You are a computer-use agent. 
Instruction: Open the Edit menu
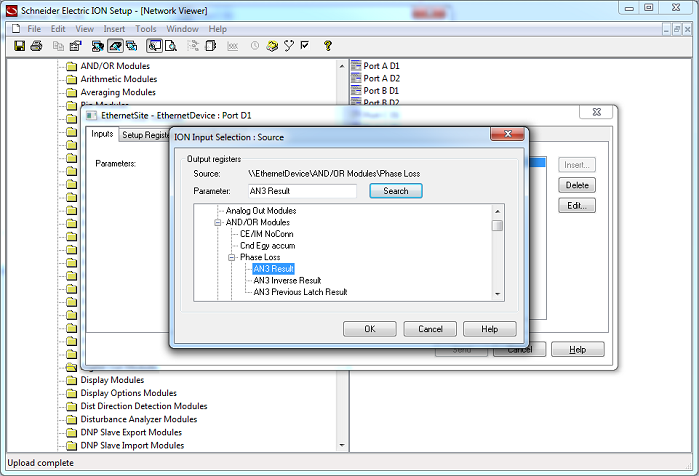click(58, 29)
